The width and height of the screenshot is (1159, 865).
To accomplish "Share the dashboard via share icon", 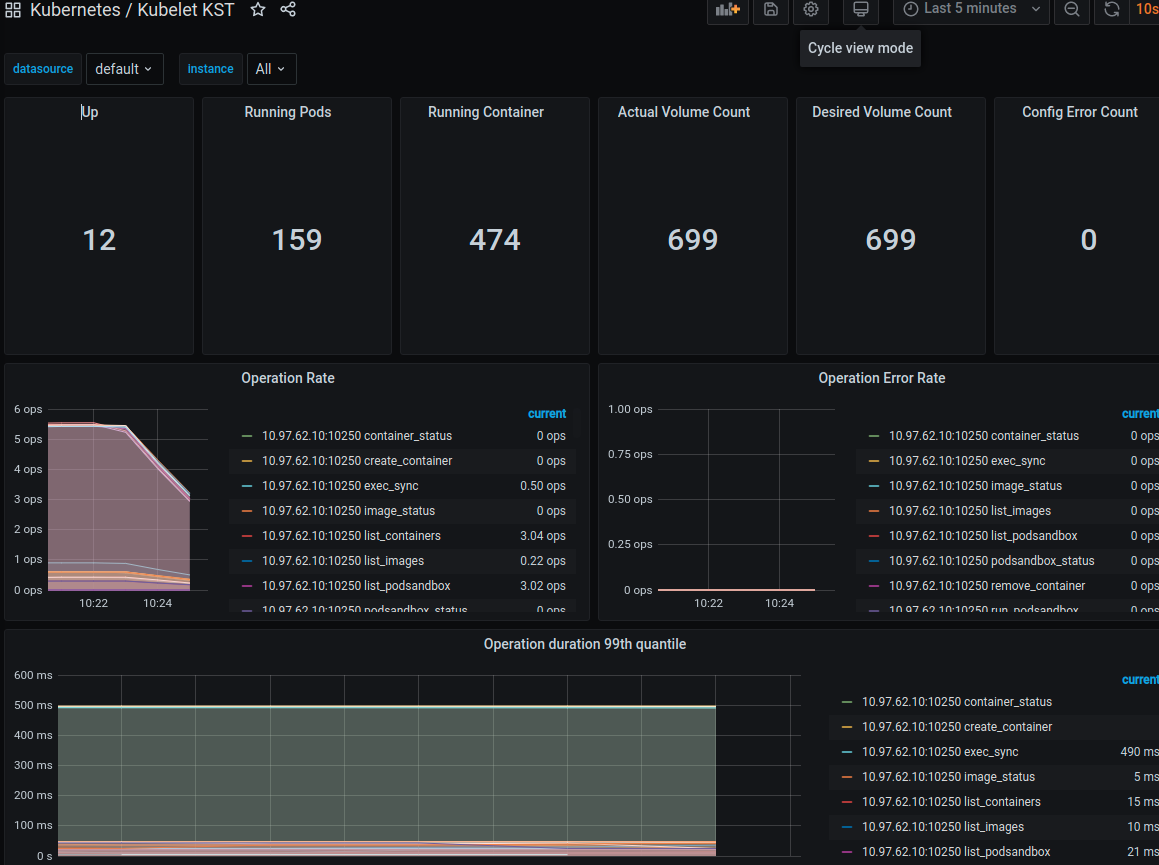I will pyautogui.click(x=288, y=10).
